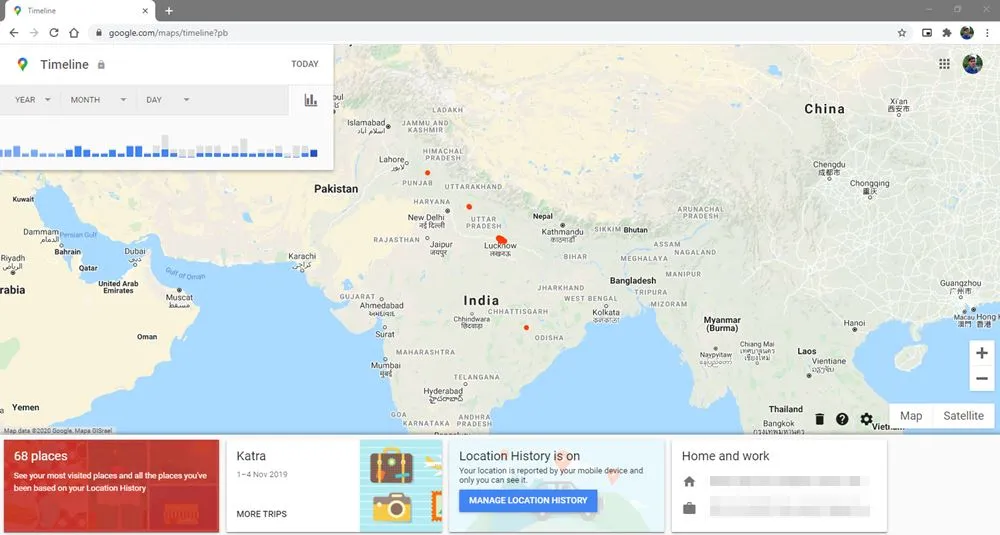The image size is (1000, 535).
Task: Click the New Delhi label on map
Action: tap(426, 221)
